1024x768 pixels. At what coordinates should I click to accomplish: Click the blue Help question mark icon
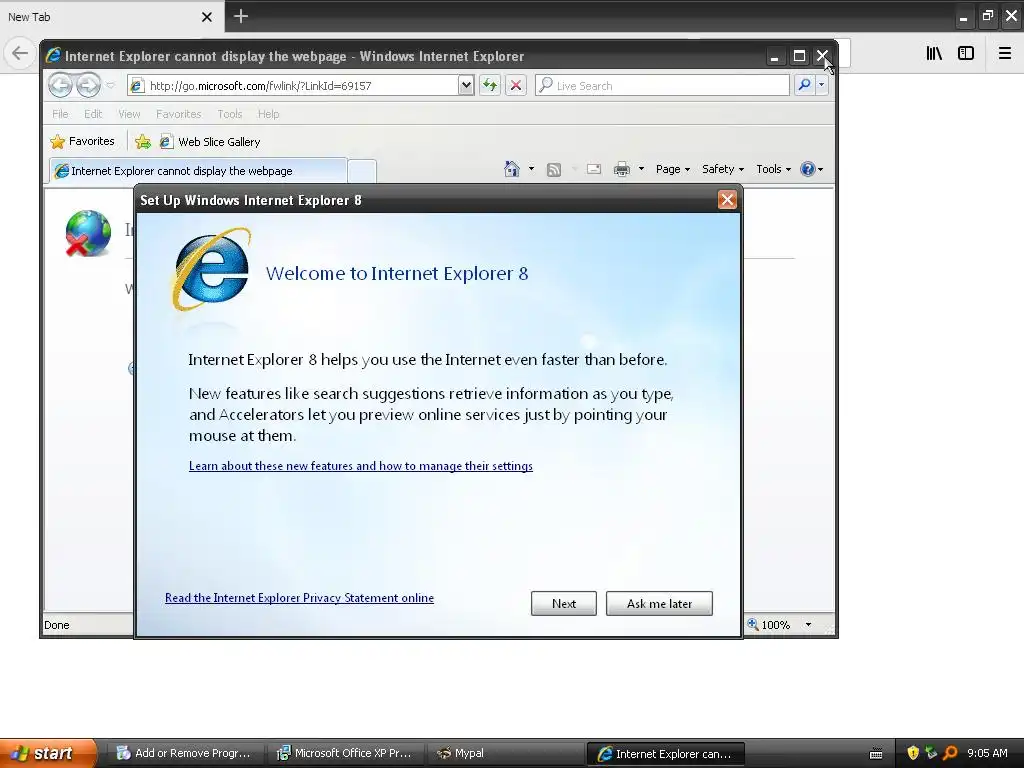[808, 169]
